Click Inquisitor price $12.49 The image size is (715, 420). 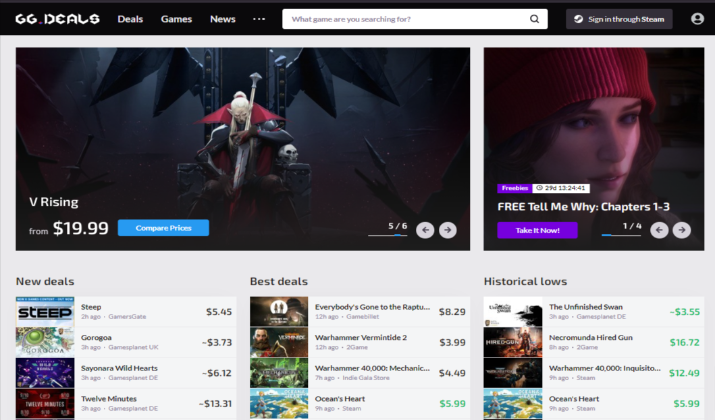684,373
